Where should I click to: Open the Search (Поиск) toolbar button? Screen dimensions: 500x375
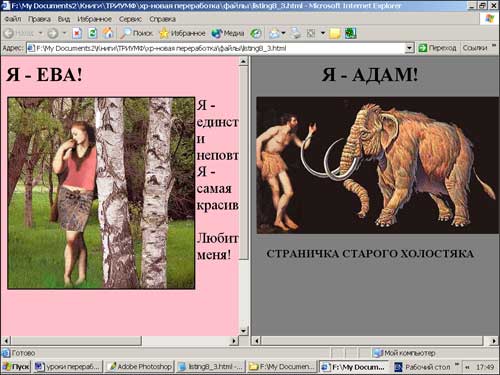click(x=137, y=33)
